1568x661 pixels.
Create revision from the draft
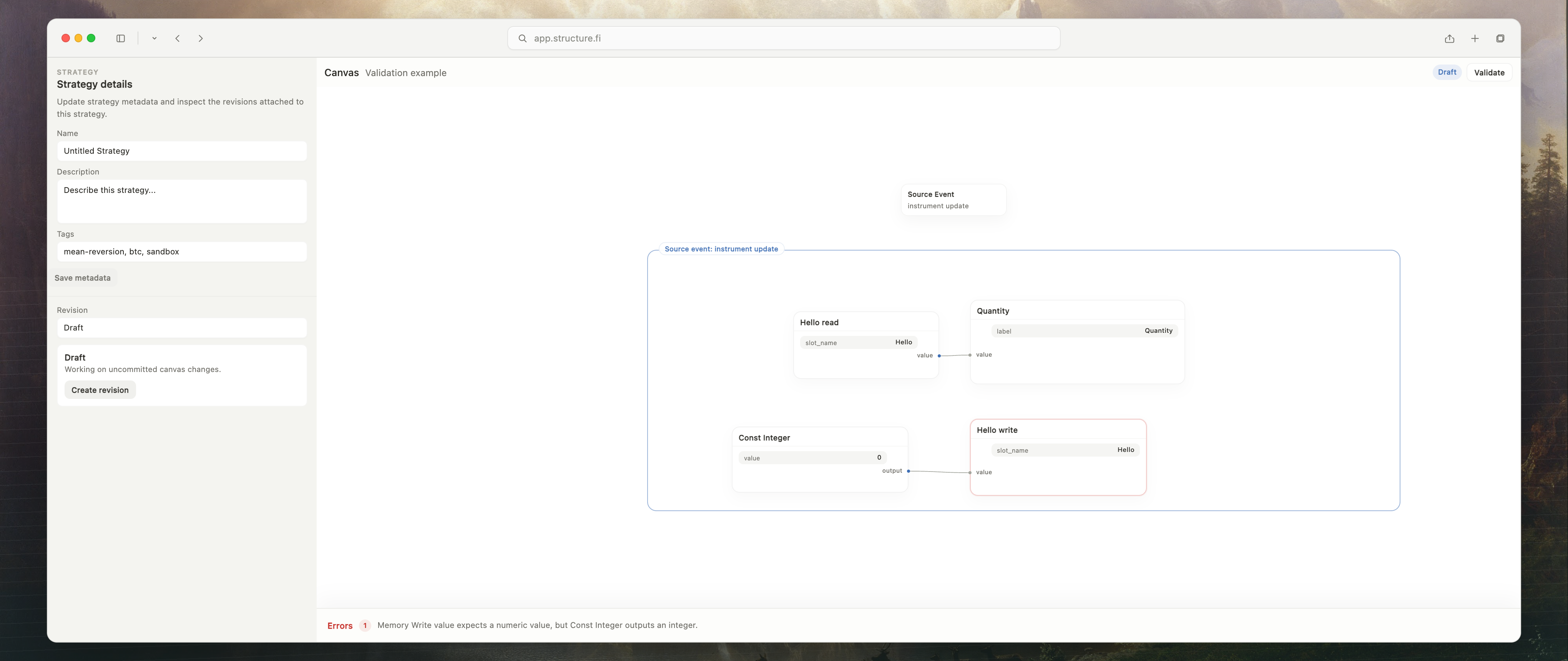tap(100, 390)
